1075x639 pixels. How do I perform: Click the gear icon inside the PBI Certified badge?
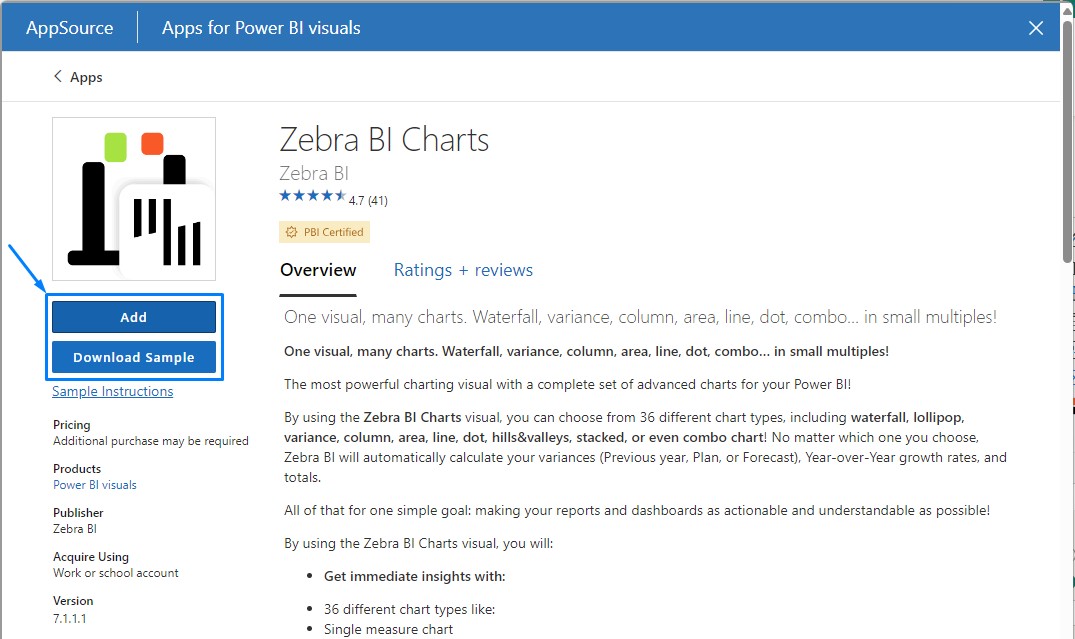[x=293, y=231]
